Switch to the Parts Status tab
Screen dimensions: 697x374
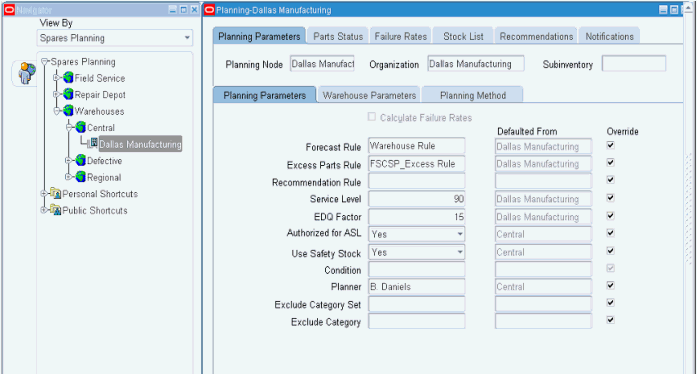click(338, 36)
